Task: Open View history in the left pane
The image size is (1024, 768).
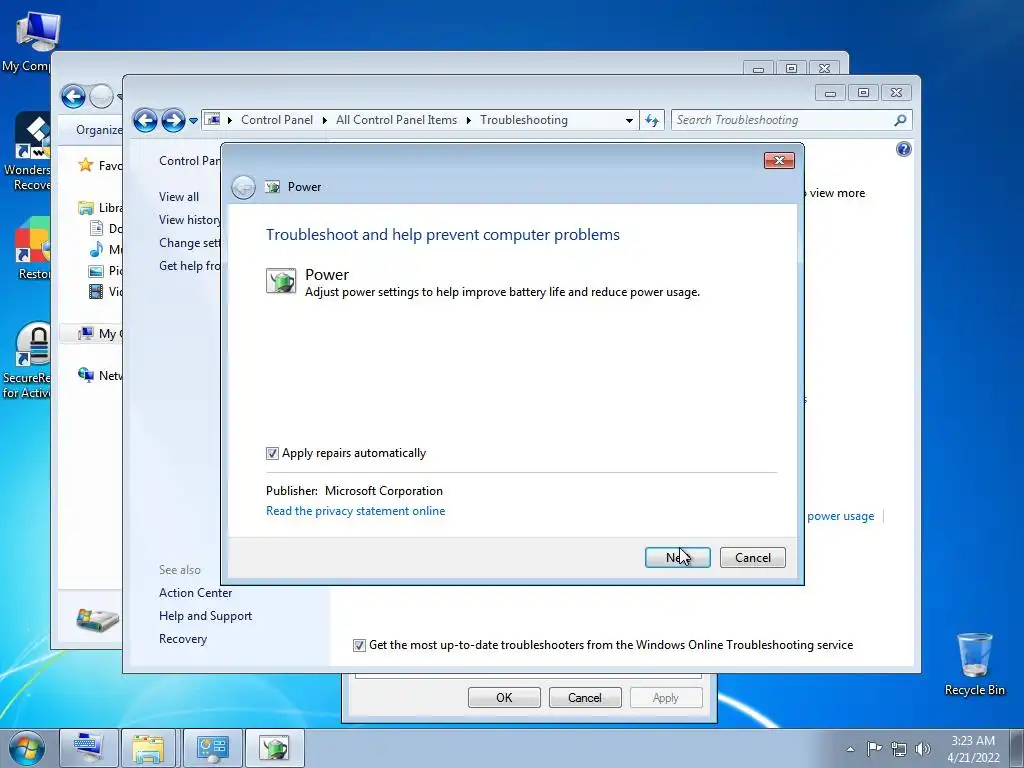Action: tap(189, 219)
